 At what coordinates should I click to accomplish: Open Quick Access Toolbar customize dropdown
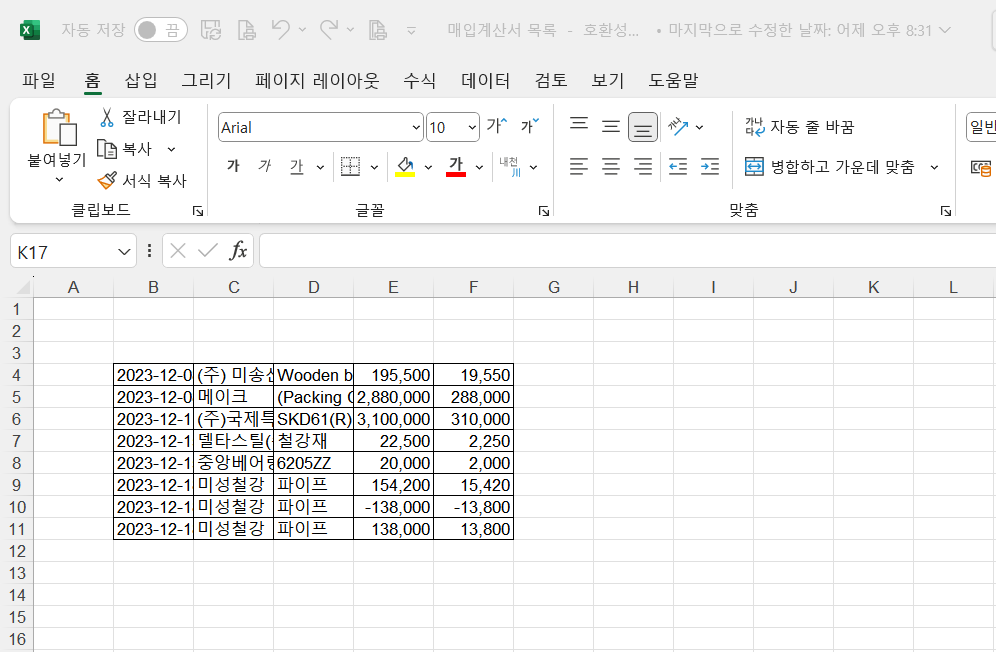click(412, 30)
